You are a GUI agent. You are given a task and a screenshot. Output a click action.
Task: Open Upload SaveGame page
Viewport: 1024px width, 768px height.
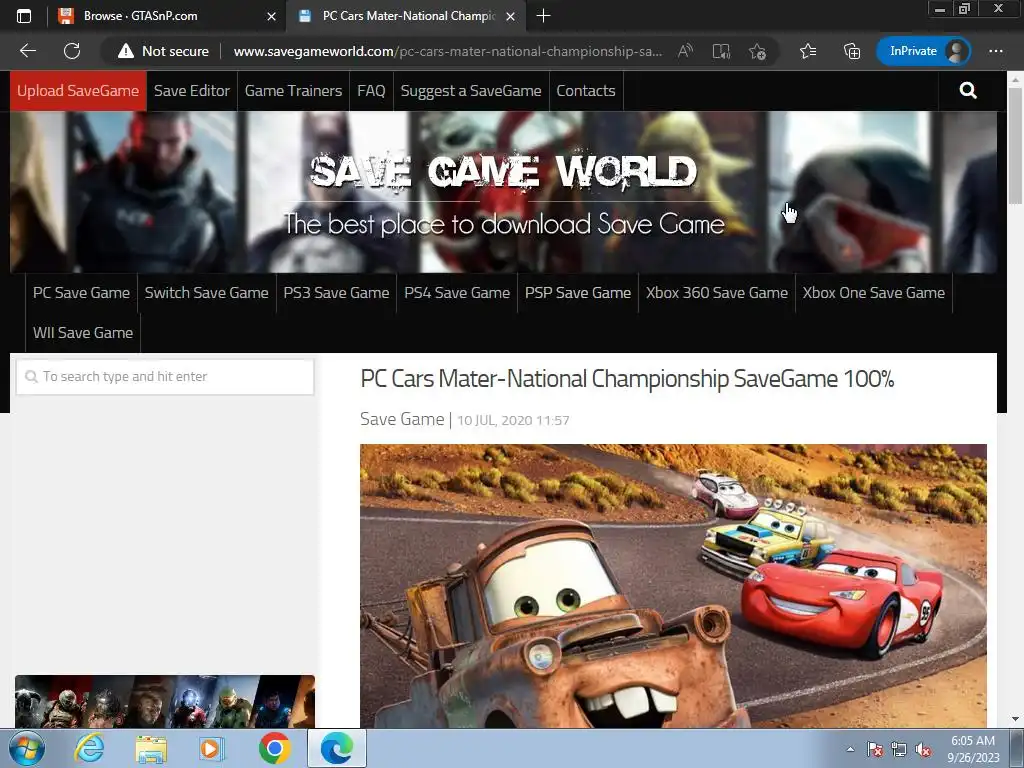pyautogui.click(x=78, y=91)
